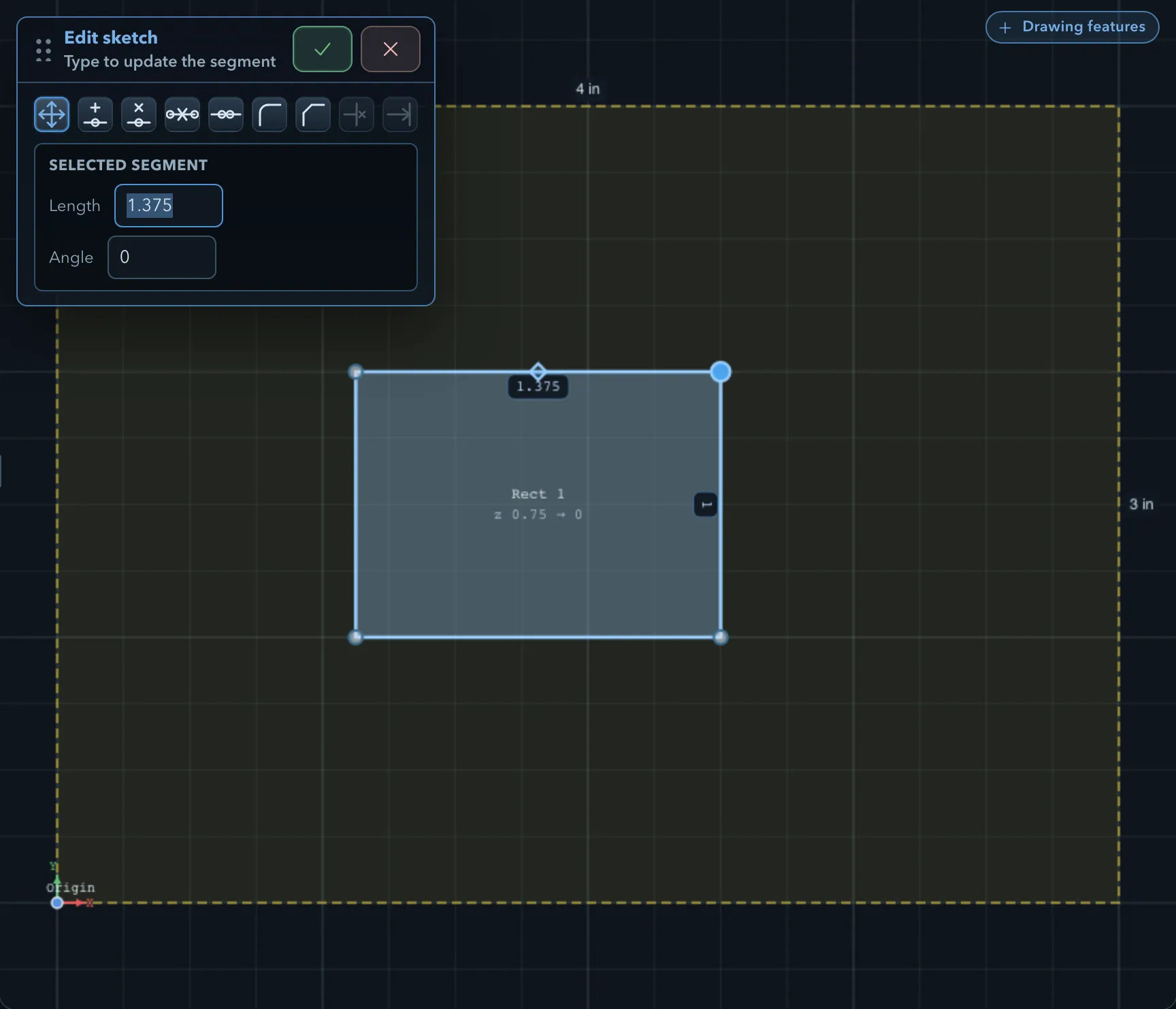
Task: Click the extend arrow-to-line tool icon
Action: [400, 114]
